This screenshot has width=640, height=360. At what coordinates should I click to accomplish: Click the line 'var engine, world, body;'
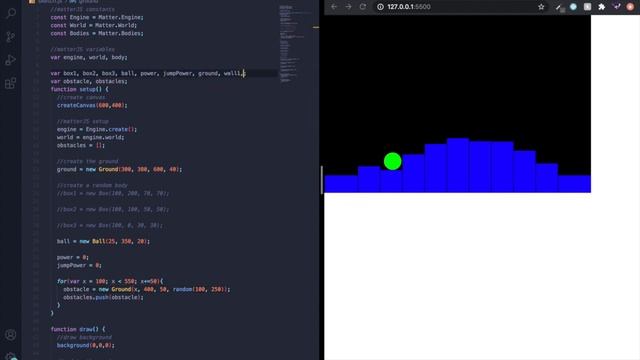click(89, 57)
